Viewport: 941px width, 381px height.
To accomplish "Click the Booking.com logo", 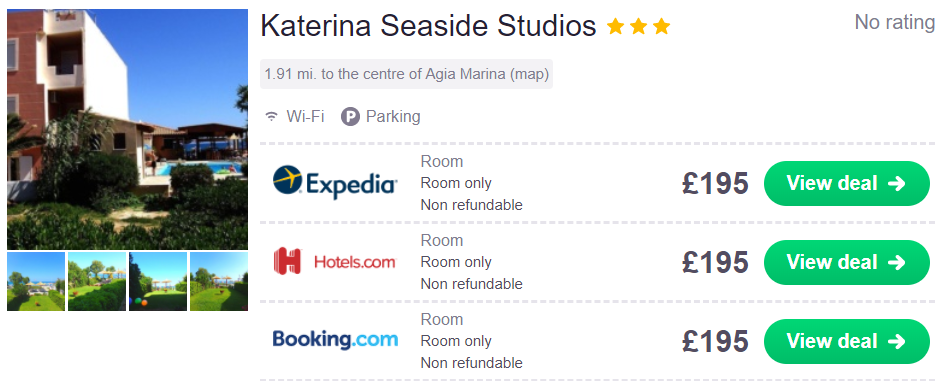I will (335, 340).
